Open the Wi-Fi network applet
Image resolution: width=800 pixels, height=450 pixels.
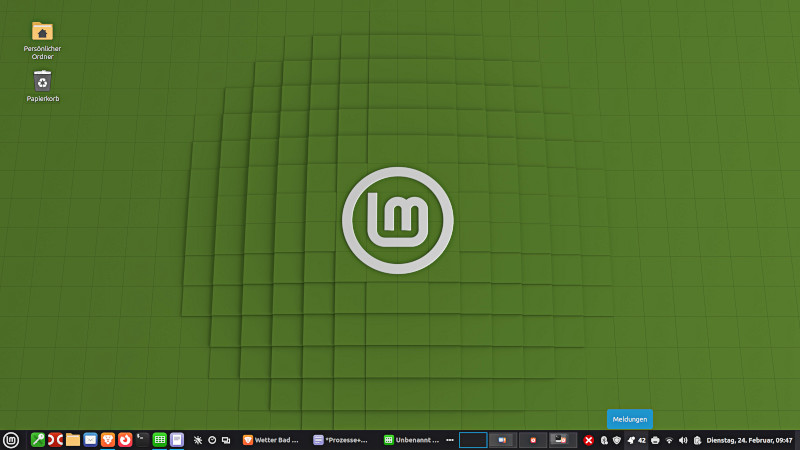[669, 440]
